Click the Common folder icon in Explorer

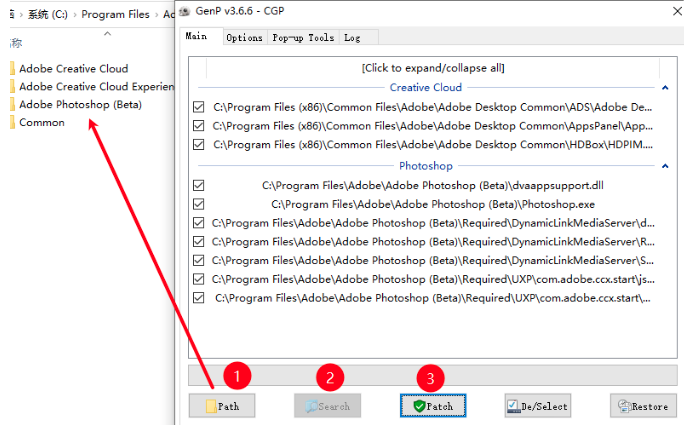tap(12, 122)
